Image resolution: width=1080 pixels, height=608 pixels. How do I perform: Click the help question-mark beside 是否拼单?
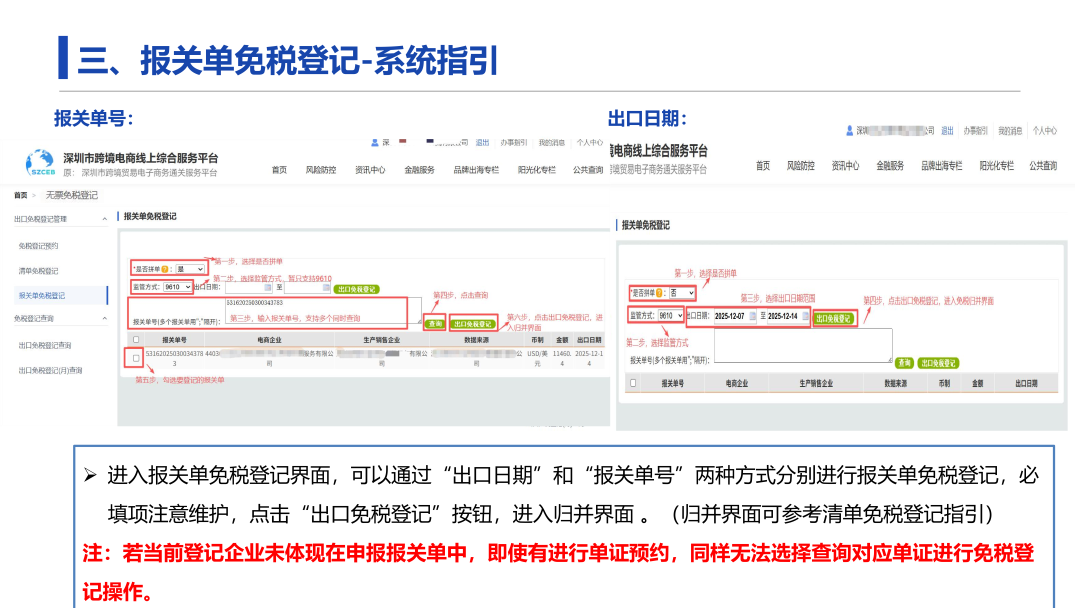166,269
